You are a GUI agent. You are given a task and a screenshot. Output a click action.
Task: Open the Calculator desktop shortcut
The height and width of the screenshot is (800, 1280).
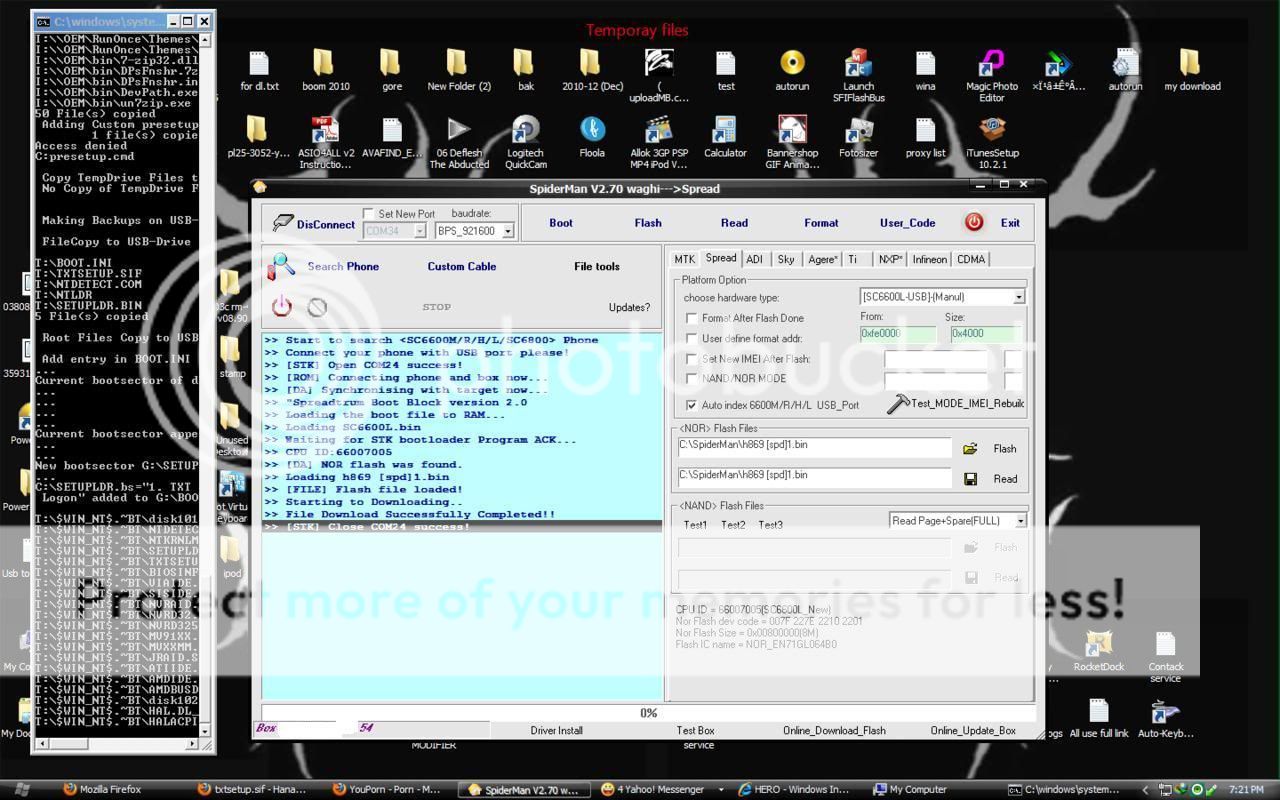pyautogui.click(x=725, y=131)
